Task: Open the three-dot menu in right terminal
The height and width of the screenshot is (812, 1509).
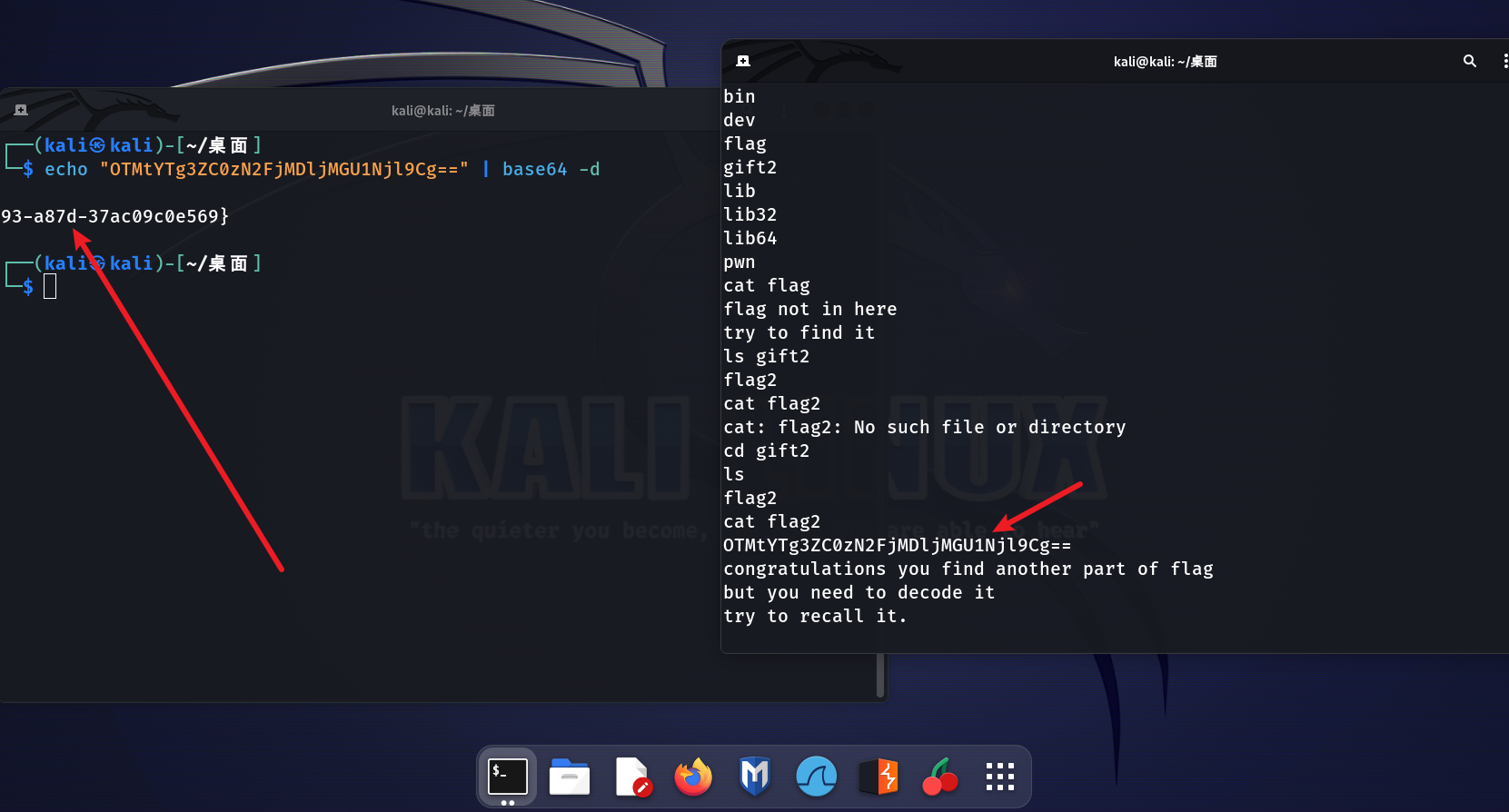Action: point(1504,61)
